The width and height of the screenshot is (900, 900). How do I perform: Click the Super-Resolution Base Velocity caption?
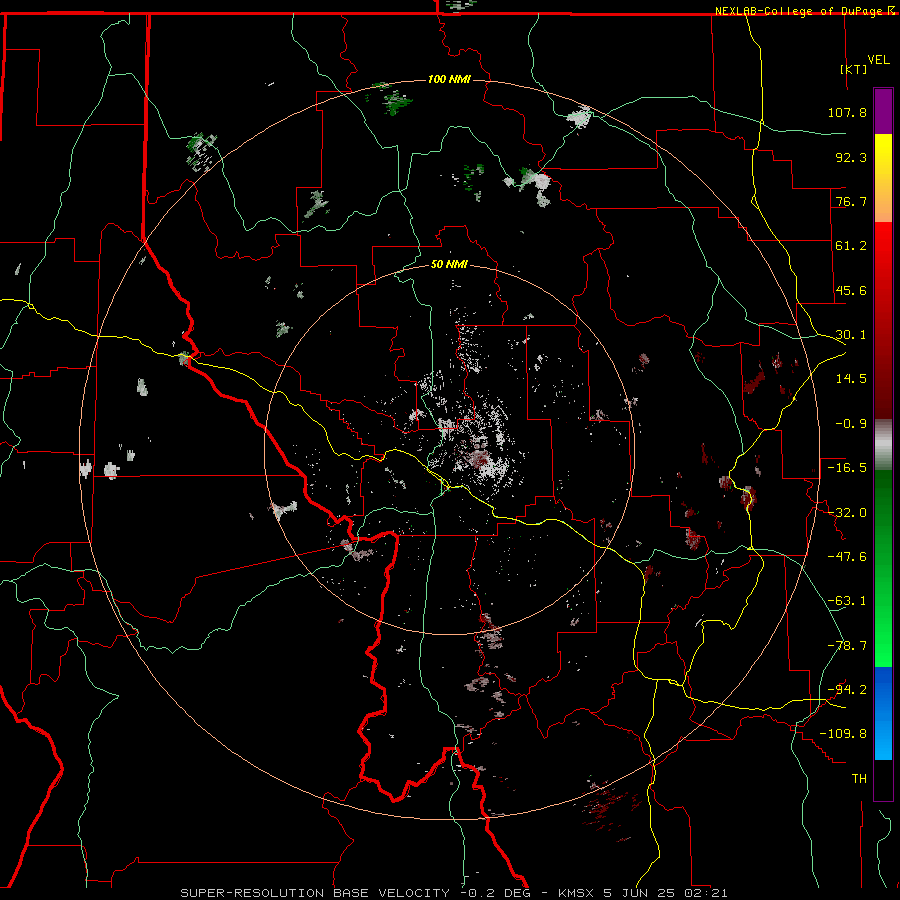(x=453, y=893)
